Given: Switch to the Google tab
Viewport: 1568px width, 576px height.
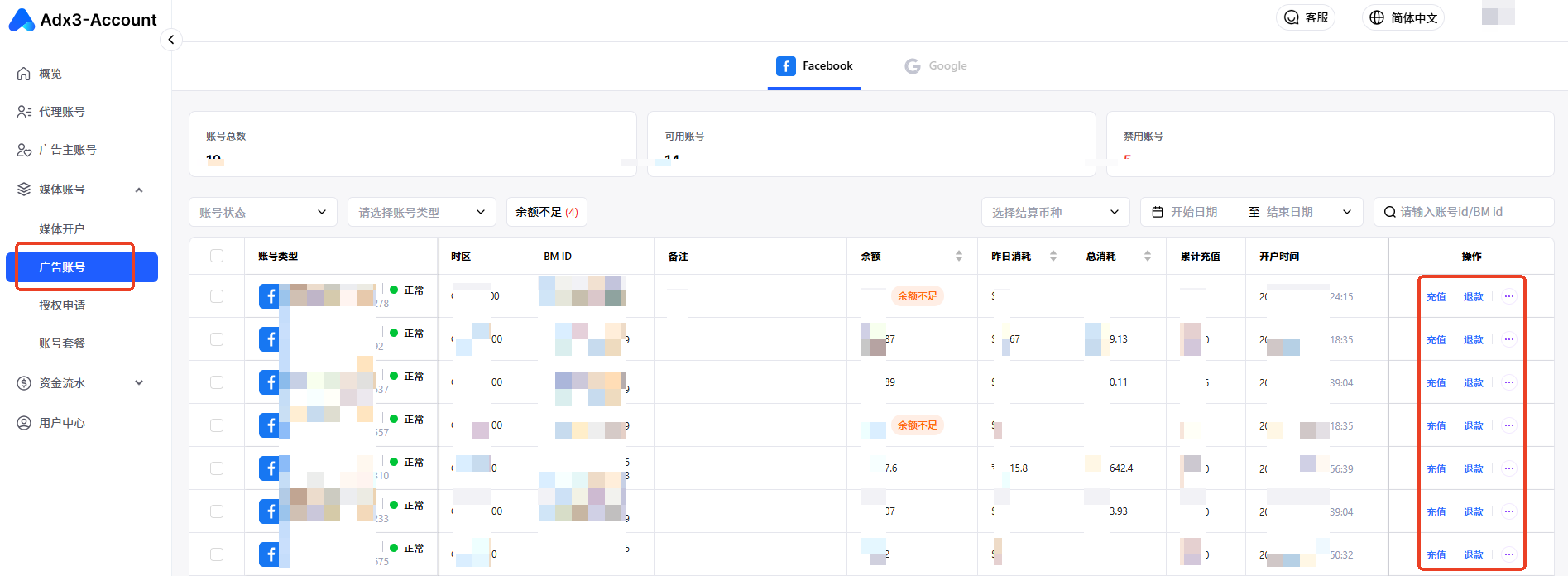Looking at the screenshot, I should point(936,66).
